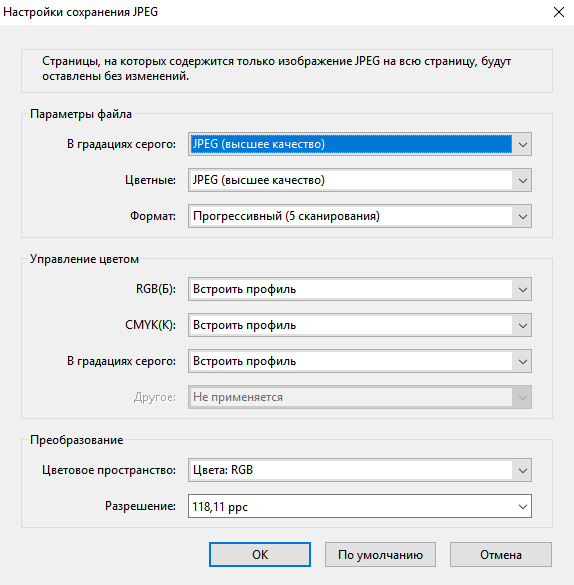Click the По умолчанию button
574x585 pixels.
coord(380,554)
